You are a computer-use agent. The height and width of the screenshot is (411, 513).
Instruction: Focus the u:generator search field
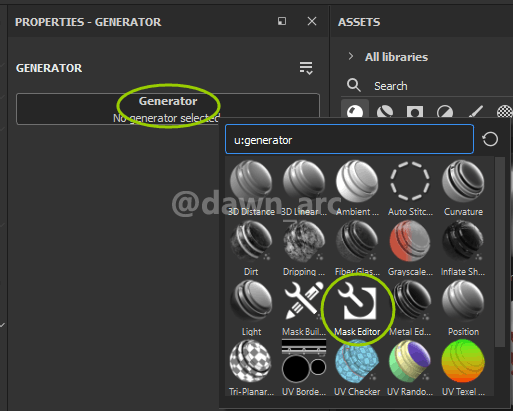point(349,139)
